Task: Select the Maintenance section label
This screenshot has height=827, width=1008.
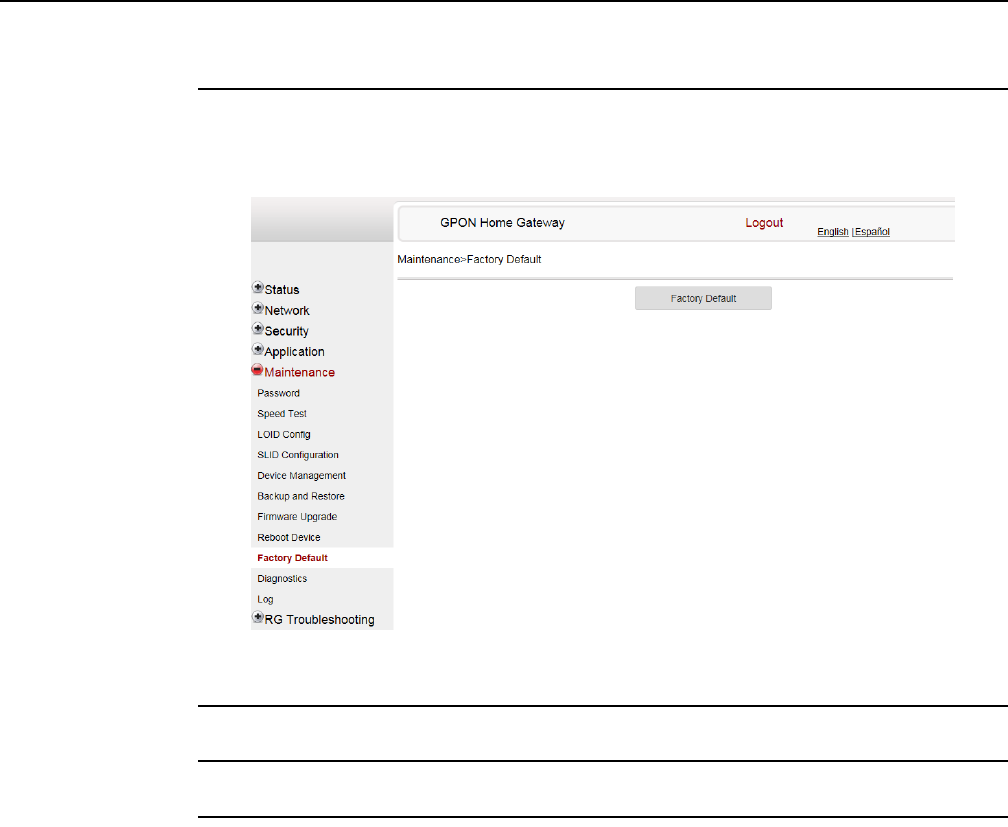Action: (300, 372)
